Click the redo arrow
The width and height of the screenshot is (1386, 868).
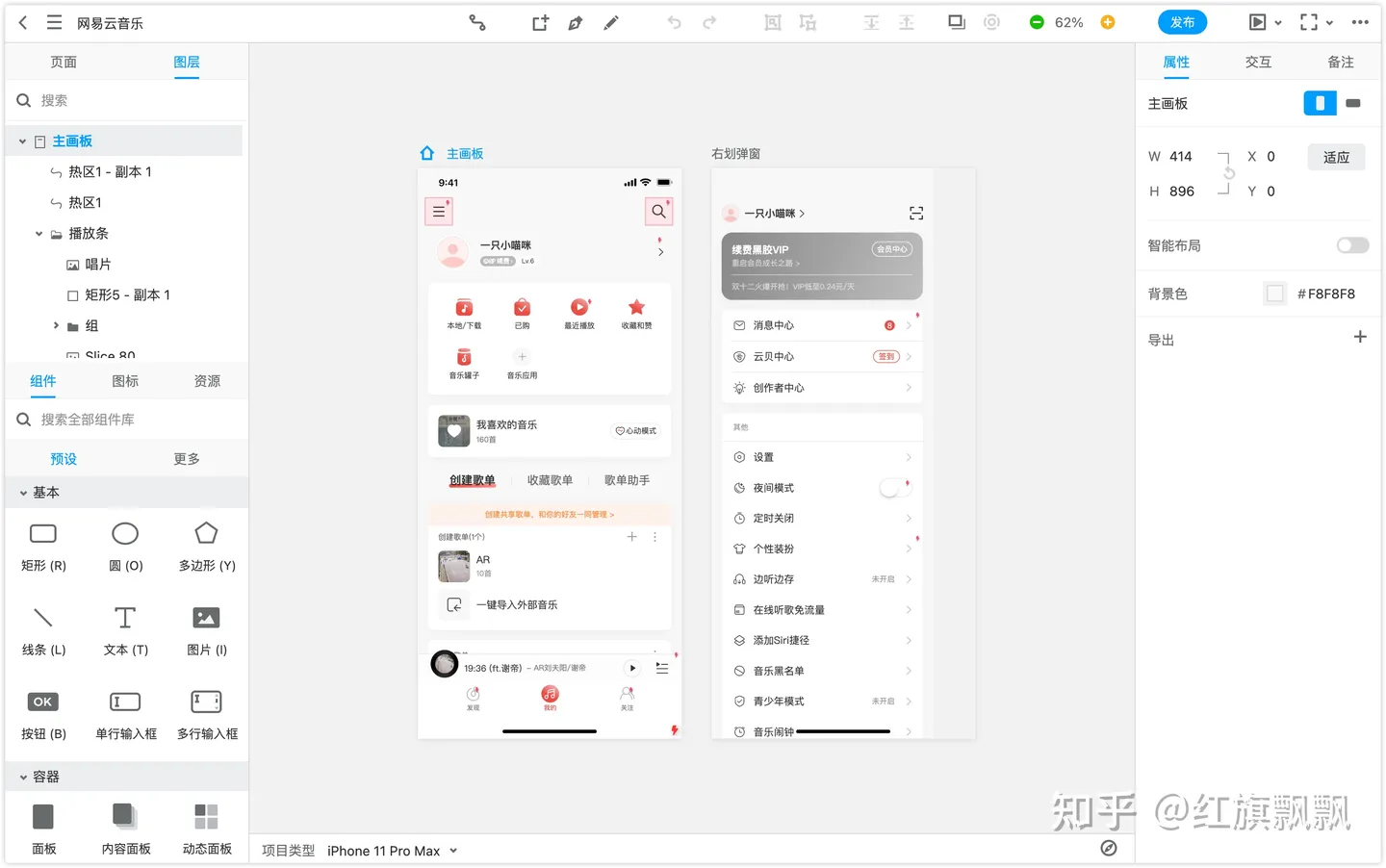709,22
